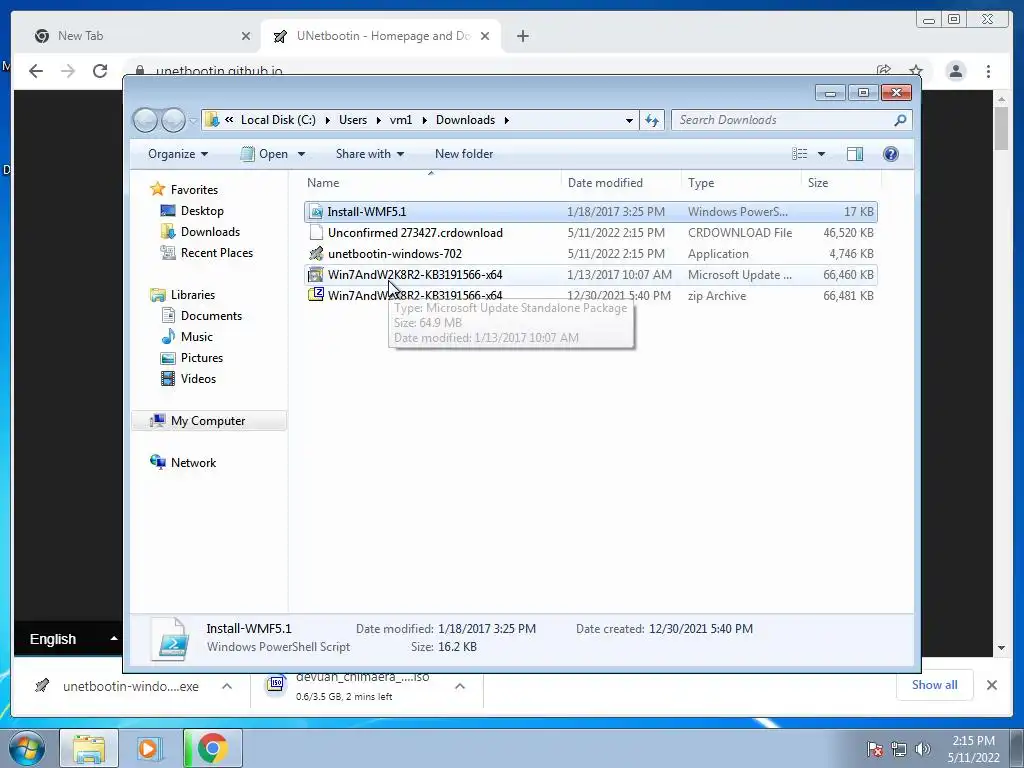Screen dimensions: 1024x768
Task: Open the volume speaker tray icon
Action: coord(923,749)
